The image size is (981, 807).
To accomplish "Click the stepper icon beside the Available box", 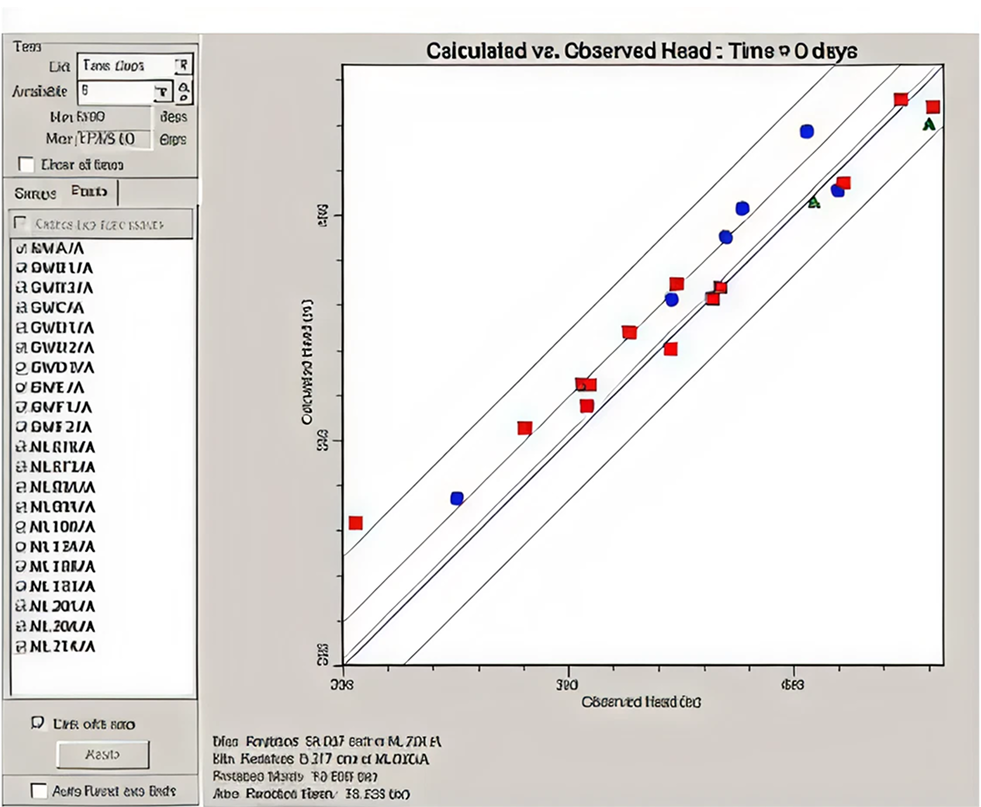I will click(x=184, y=92).
